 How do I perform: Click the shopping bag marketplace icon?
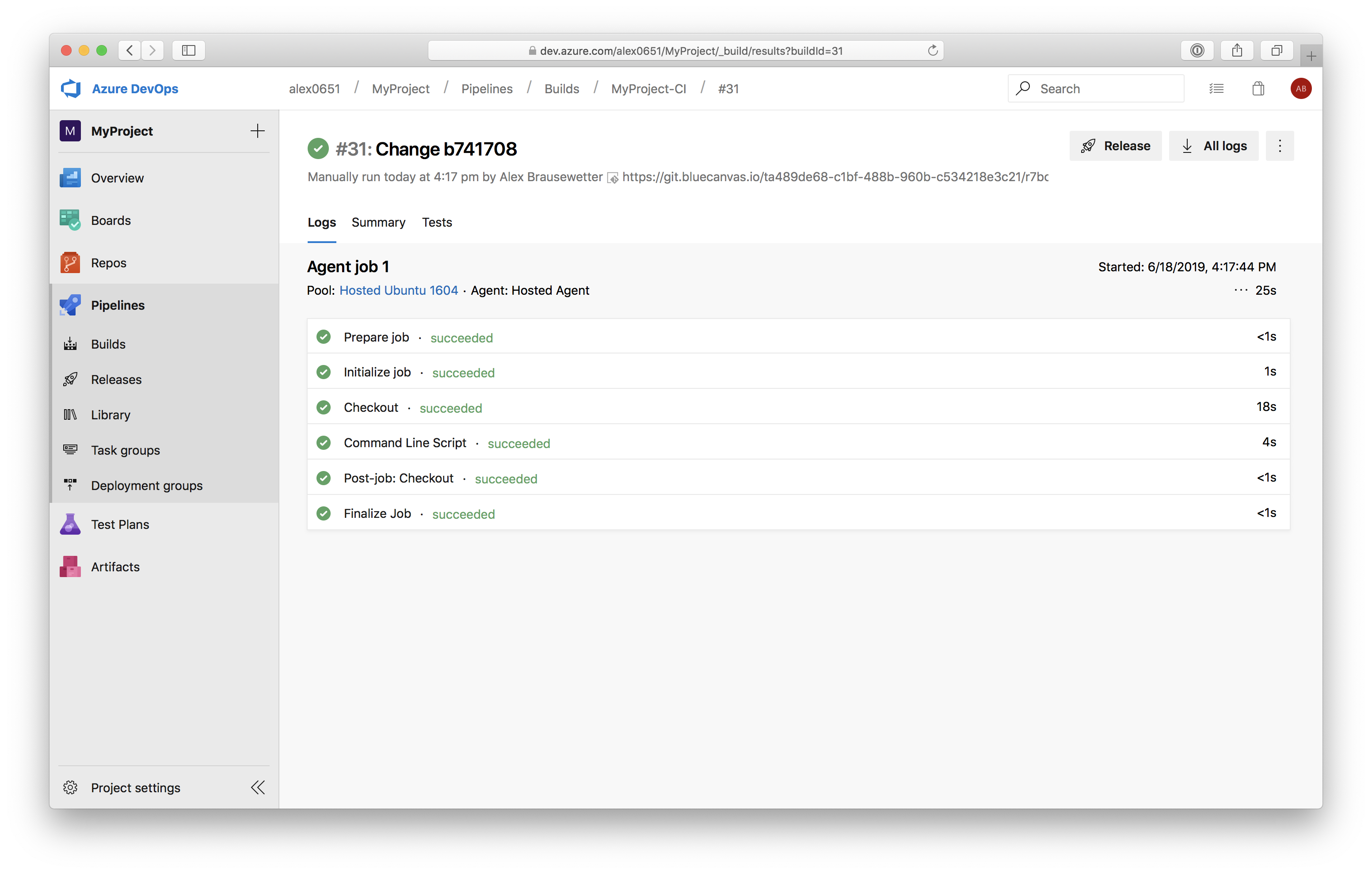[1258, 89]
